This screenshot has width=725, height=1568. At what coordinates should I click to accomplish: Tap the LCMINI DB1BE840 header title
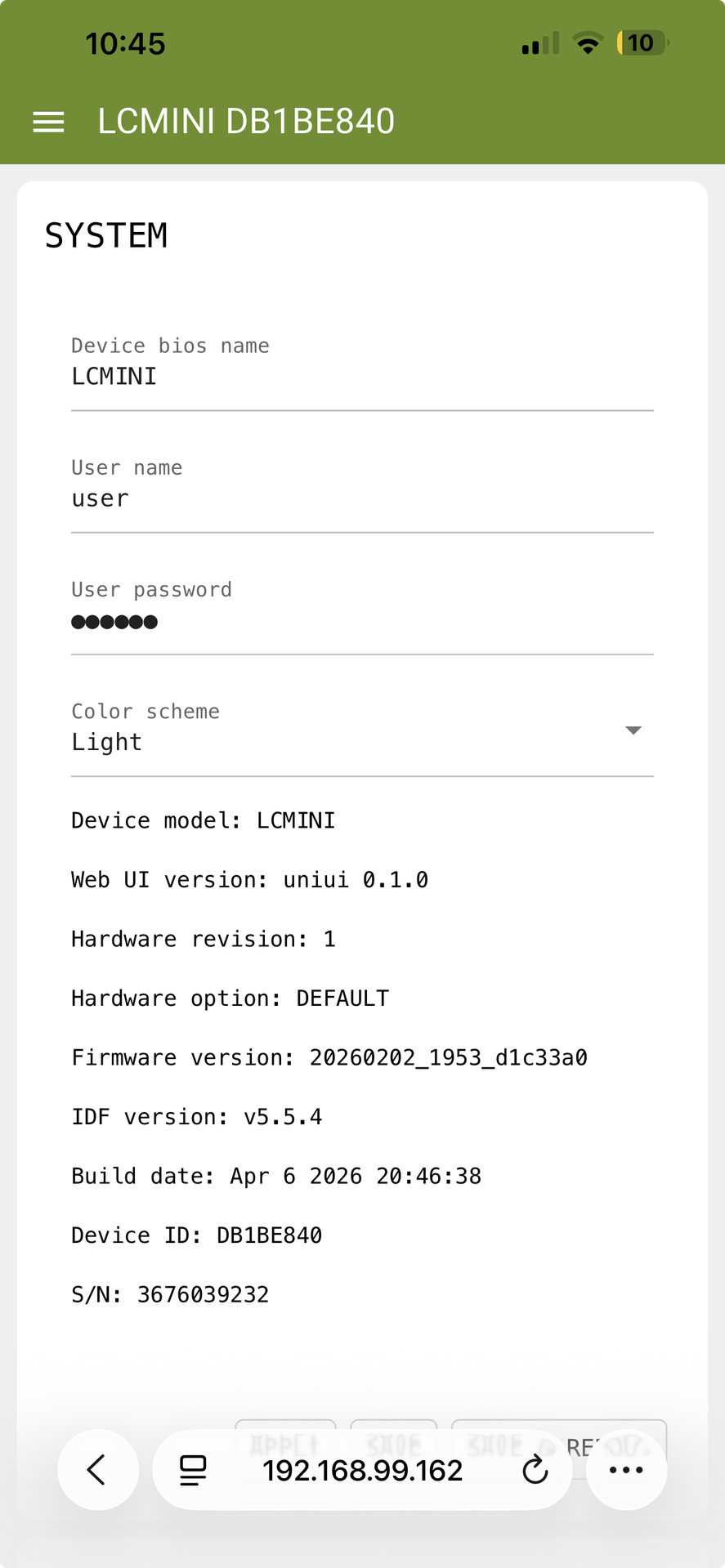tap(246, 122)
